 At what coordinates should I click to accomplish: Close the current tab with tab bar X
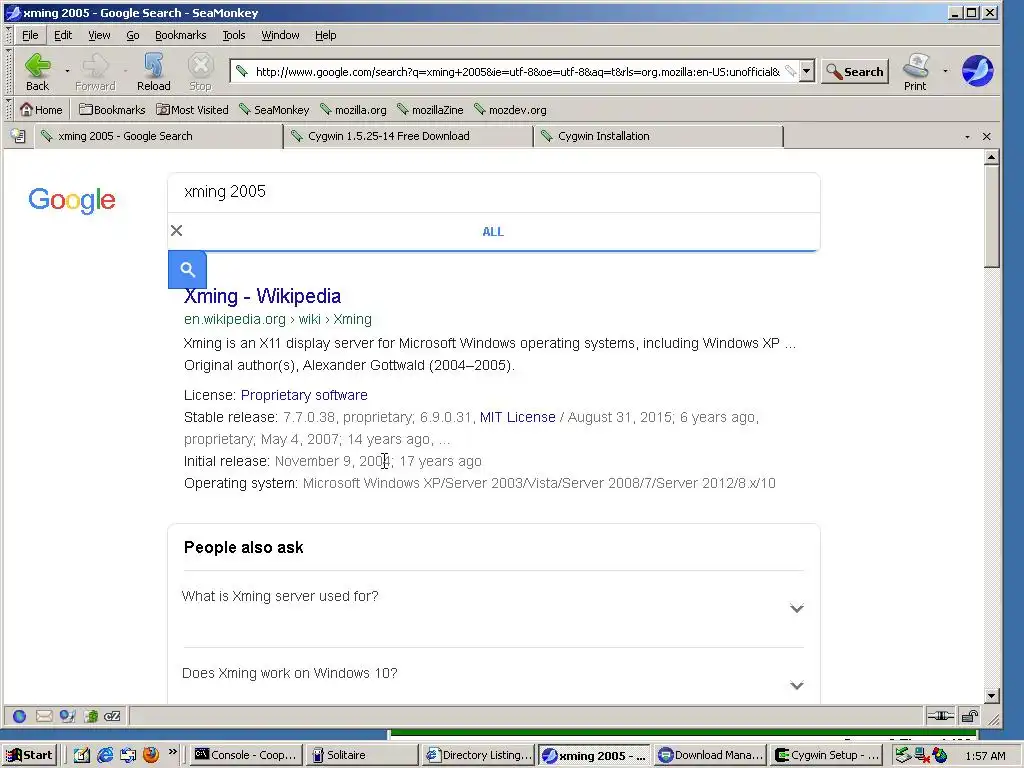tap(987, 136)
